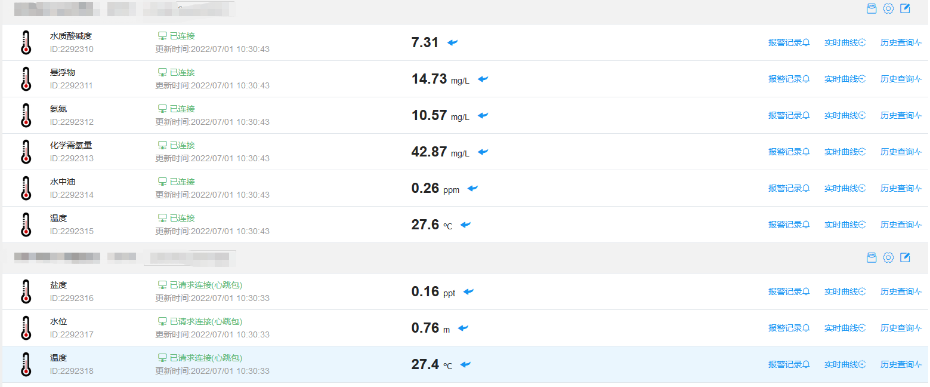930x387 pixels.
Task: Open 历史查询 for sensor ID:2292318
Action: pyautogui.click(x=900, y=364)
